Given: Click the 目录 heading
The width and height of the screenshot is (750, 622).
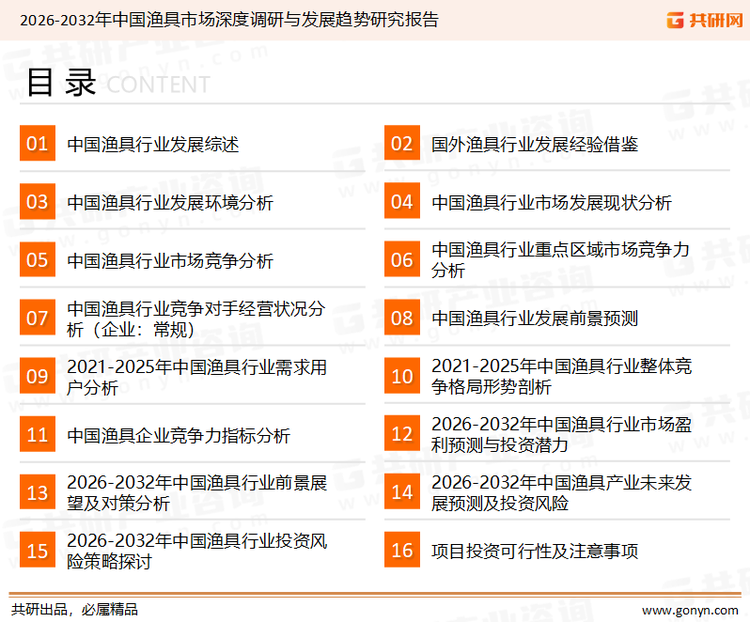Looking at the screenshot, I should [61, 82].
